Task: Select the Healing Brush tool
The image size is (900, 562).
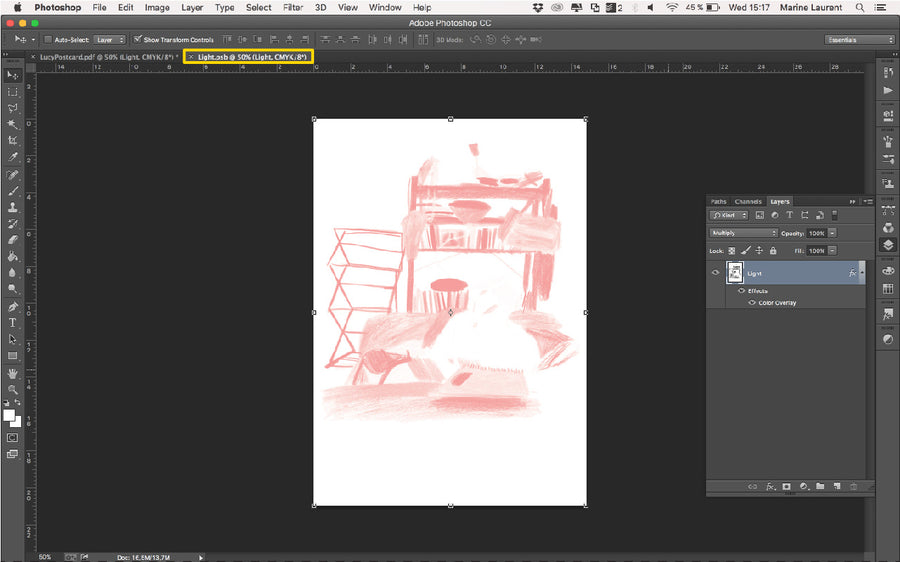Action: point(12,175)
